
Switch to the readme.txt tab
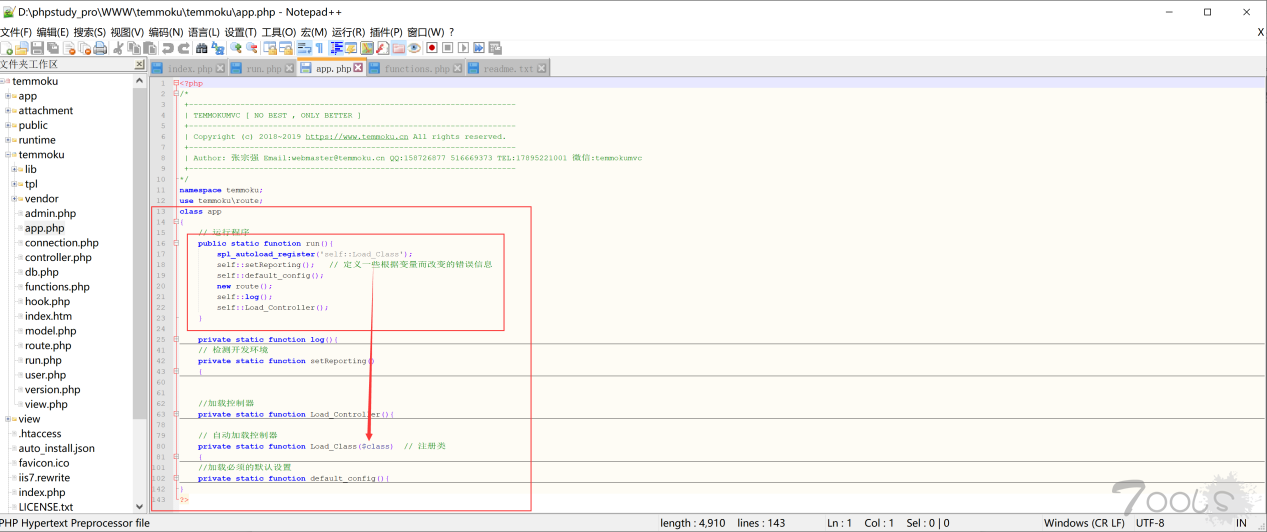[x=508, y=68]
